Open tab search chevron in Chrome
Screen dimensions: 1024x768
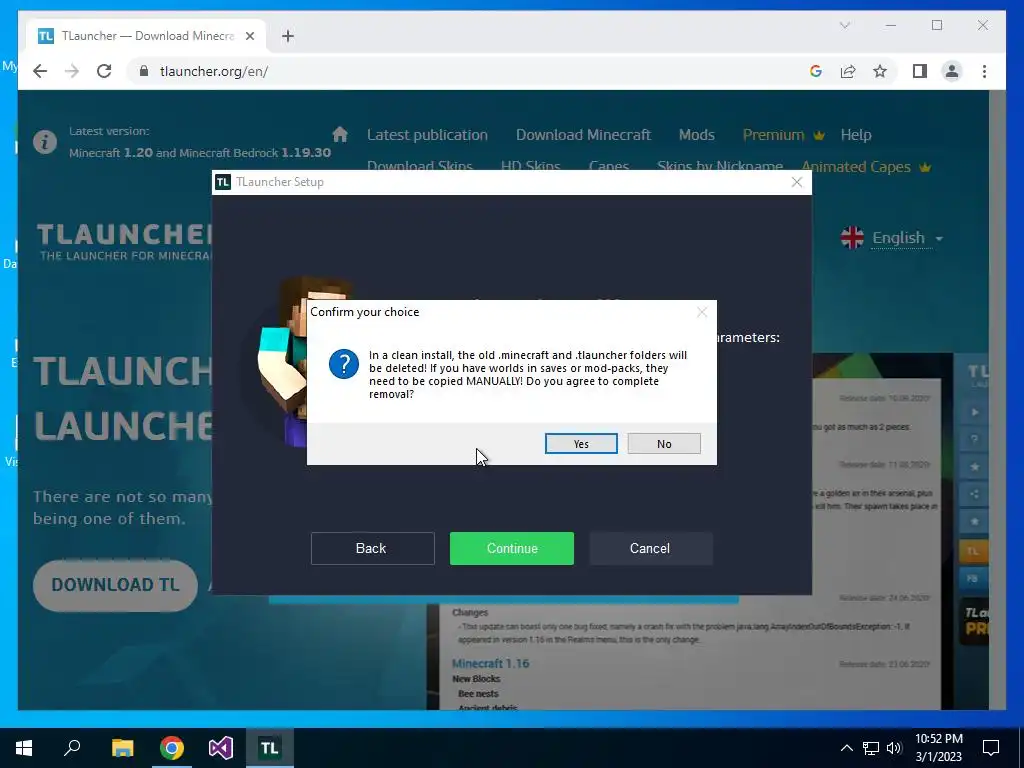pos(844,25)
